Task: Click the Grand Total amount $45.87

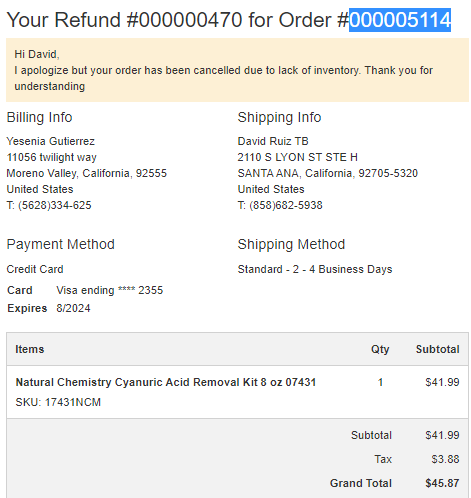Action: pyautogui.click(x=442, y=483)
